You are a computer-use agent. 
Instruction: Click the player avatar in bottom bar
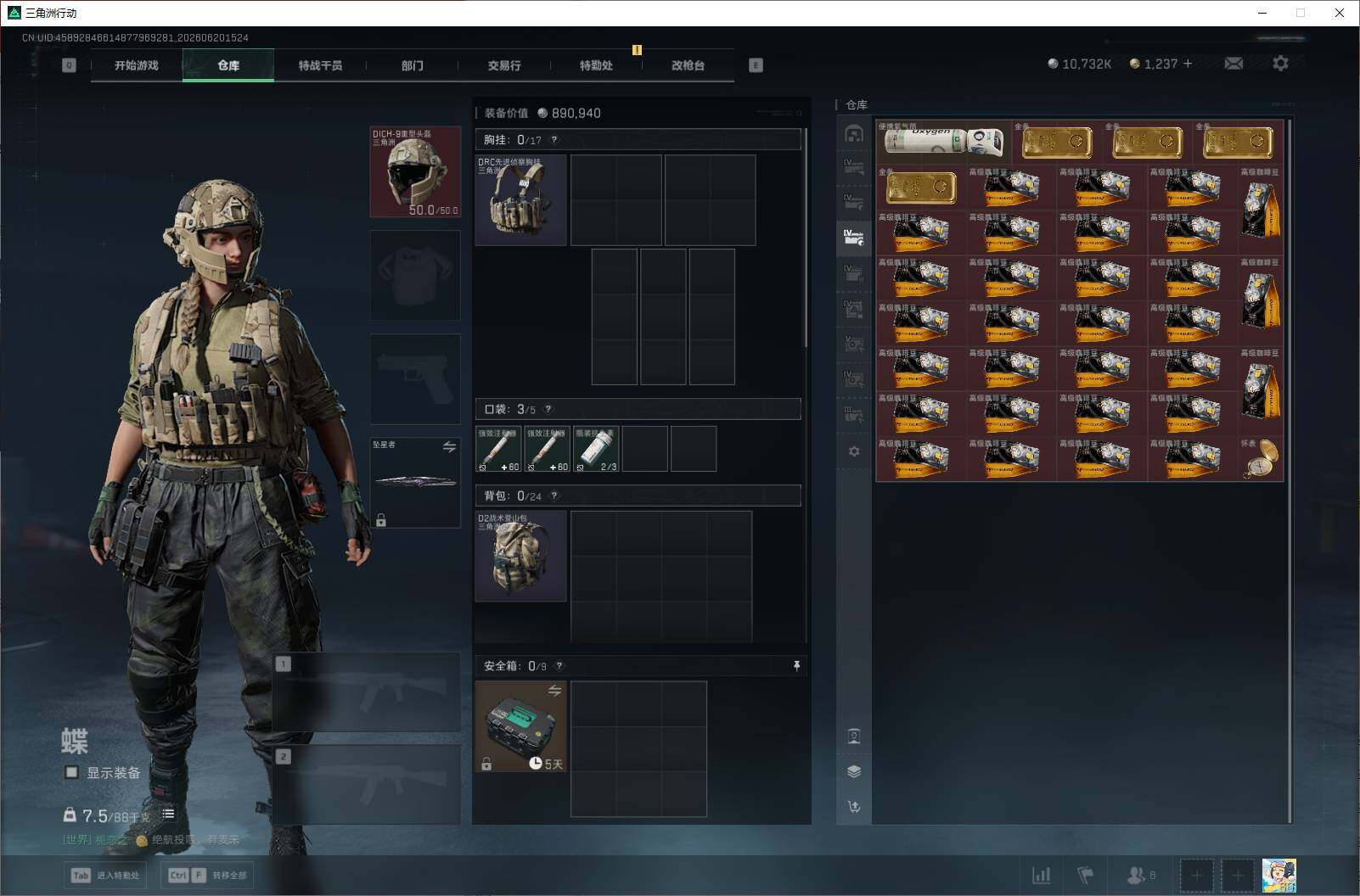point(1279,875)
